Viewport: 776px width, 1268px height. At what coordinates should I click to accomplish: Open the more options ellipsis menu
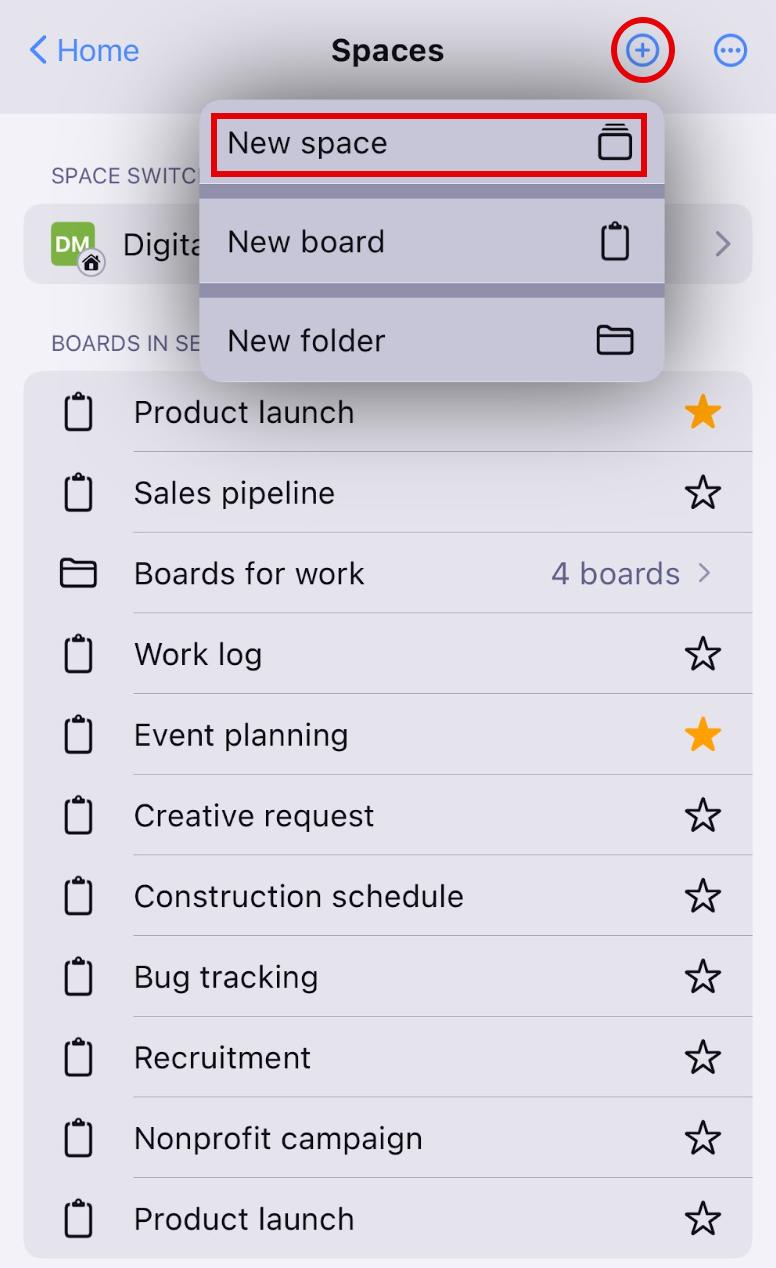pyautogui.click(x=731, y=50)
